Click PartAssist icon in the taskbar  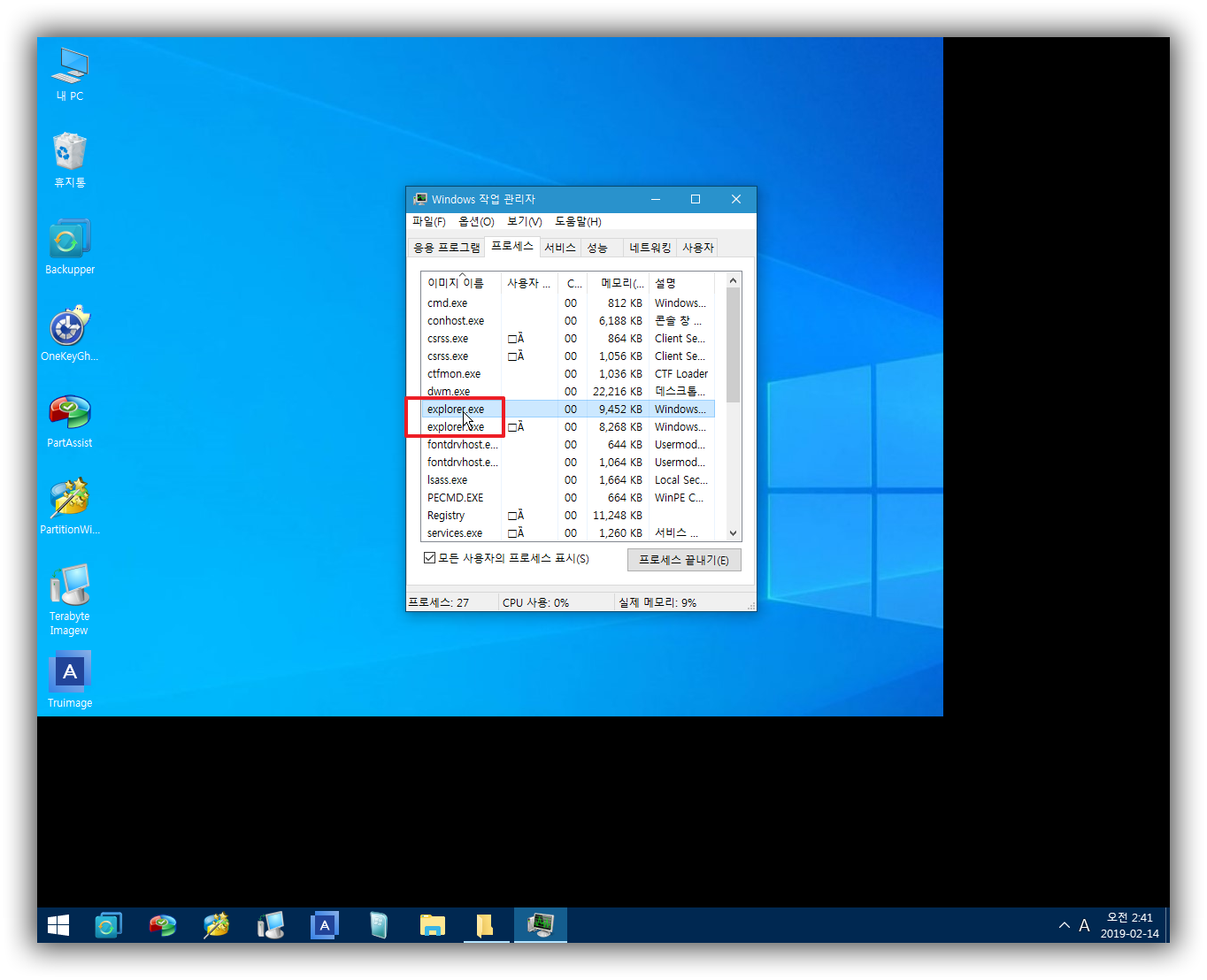coord(162,925)
